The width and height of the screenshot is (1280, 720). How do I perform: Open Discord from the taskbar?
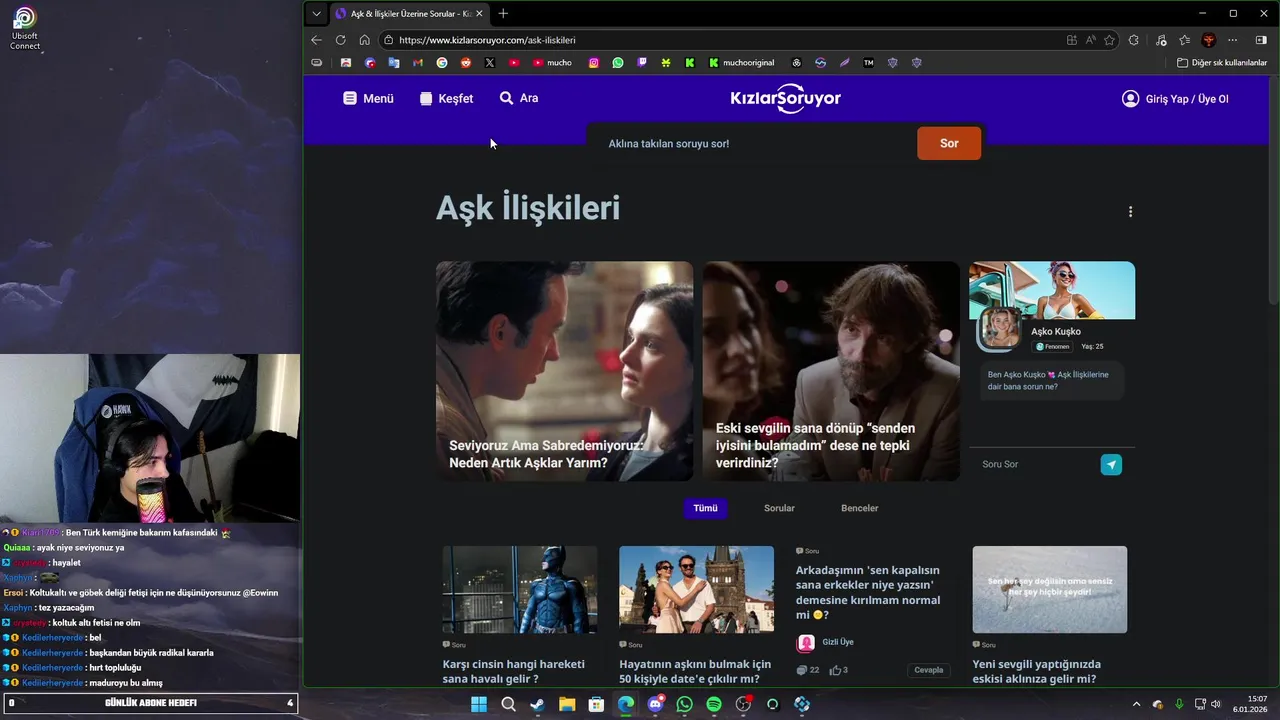655,704
